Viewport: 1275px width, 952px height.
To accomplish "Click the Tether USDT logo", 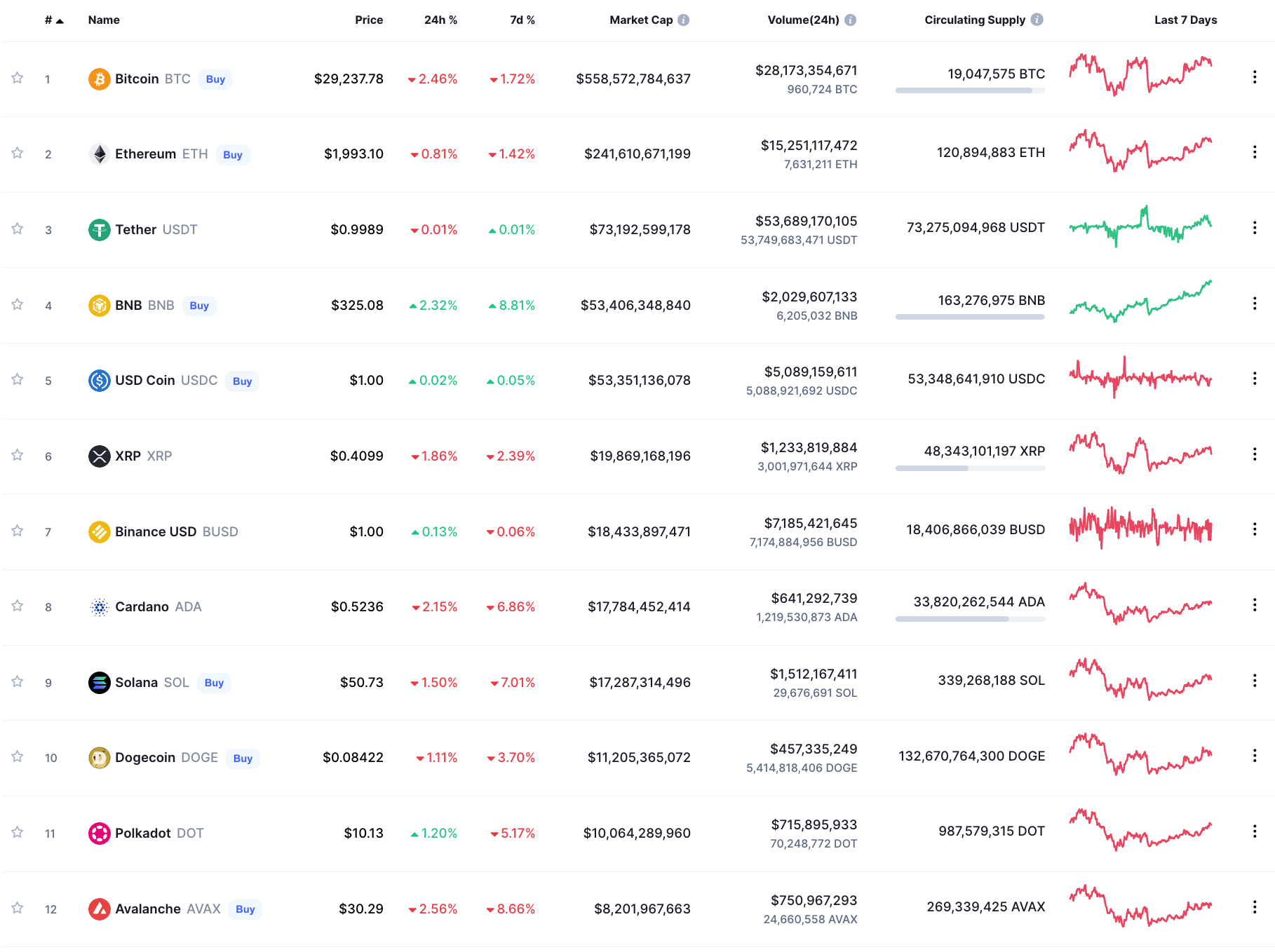I will (x=100, y=229).
